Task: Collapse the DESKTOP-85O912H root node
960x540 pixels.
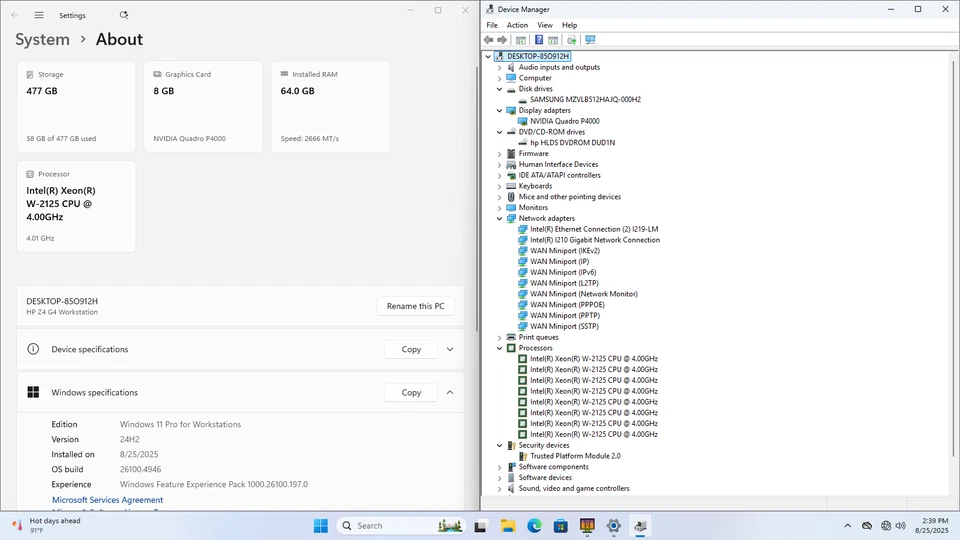Action: [x=488, y=56]
